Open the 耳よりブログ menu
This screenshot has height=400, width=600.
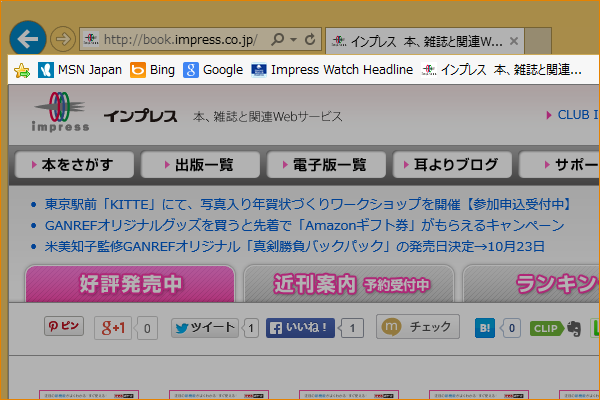452,165
